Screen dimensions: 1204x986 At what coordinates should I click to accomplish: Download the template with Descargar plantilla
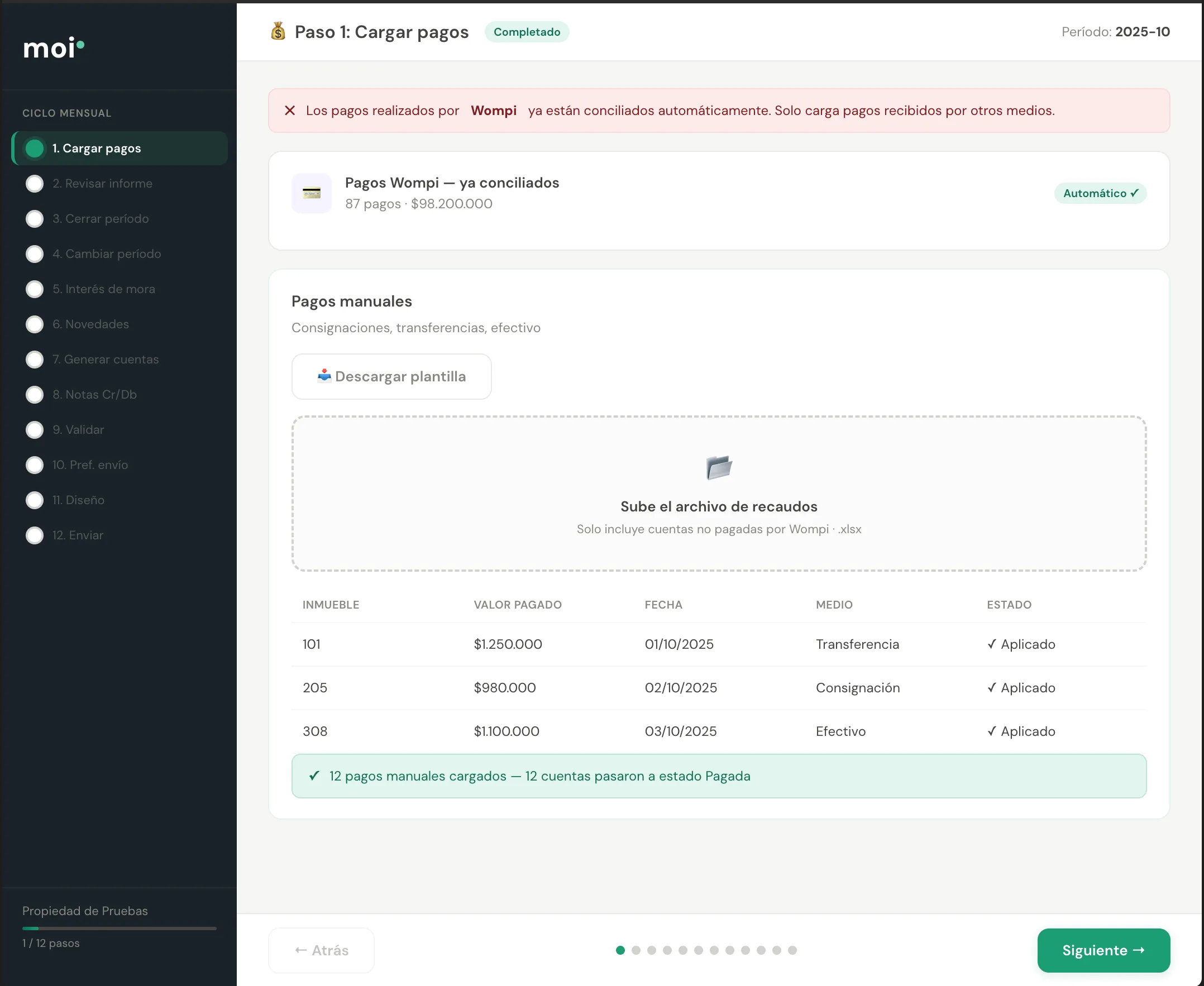[x=391, y=376]
